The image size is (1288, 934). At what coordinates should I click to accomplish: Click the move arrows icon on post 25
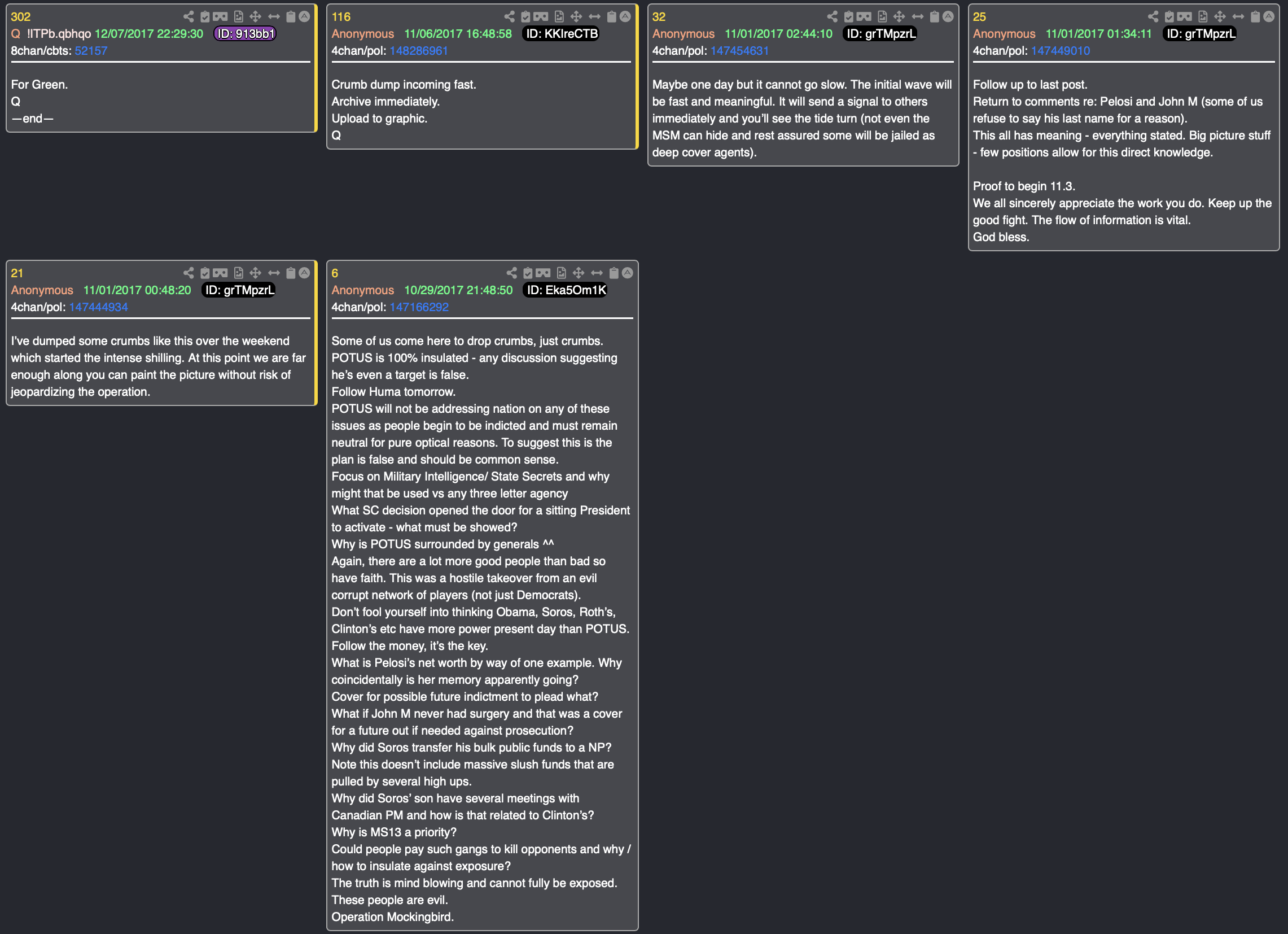coord(1220,16)
